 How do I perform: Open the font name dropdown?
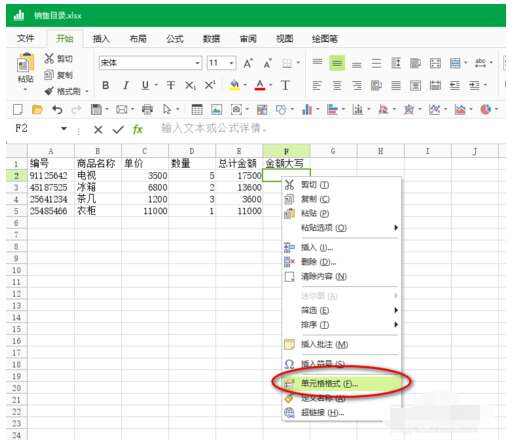pos(197,63)
